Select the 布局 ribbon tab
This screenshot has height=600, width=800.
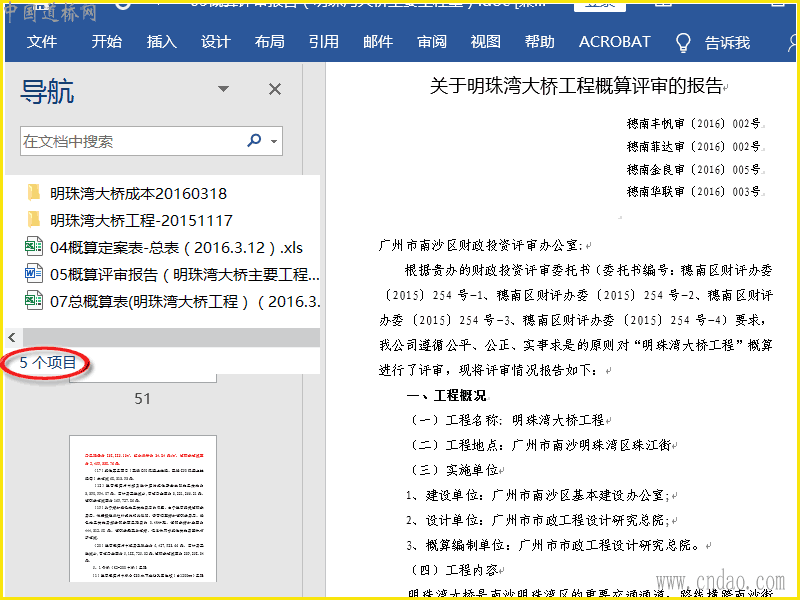269,42
